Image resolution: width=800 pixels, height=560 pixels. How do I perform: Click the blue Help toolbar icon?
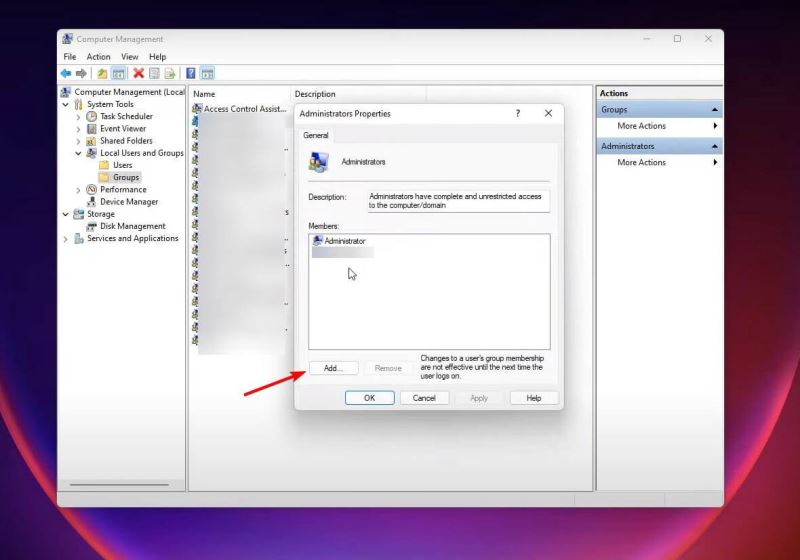click(190, 73)
